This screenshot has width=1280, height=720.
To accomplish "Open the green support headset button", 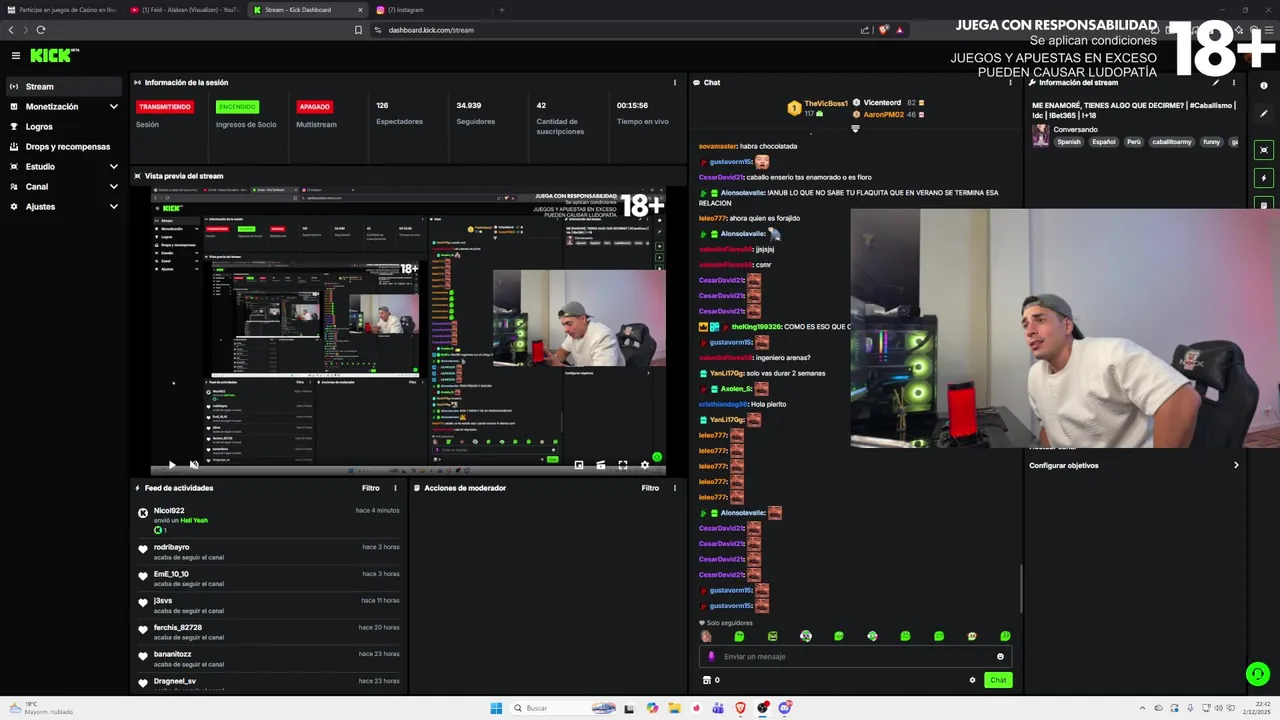I will point(1257,674).
